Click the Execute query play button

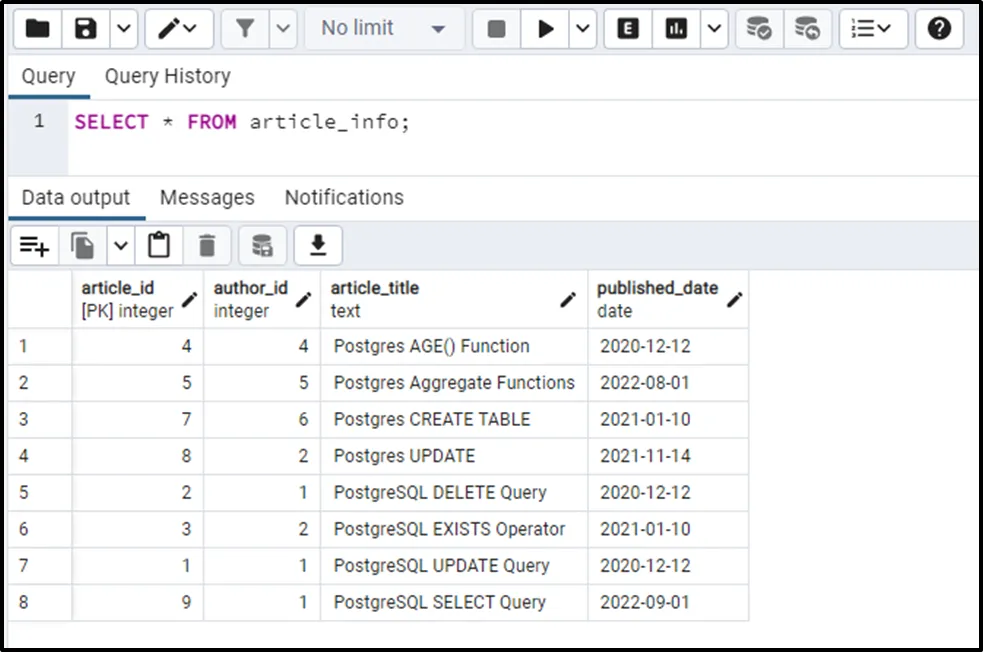tap(545, 29)
